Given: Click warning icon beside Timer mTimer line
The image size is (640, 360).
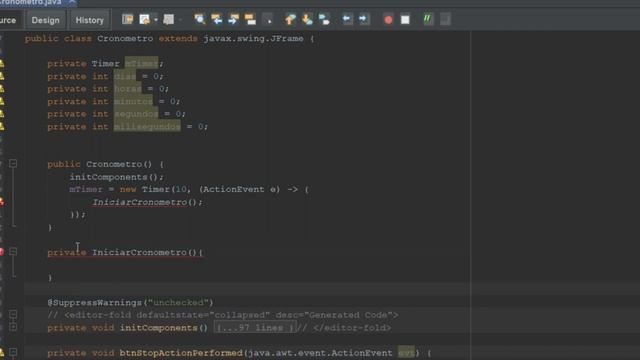Looking at the screenshot, I should coord(2,64).
